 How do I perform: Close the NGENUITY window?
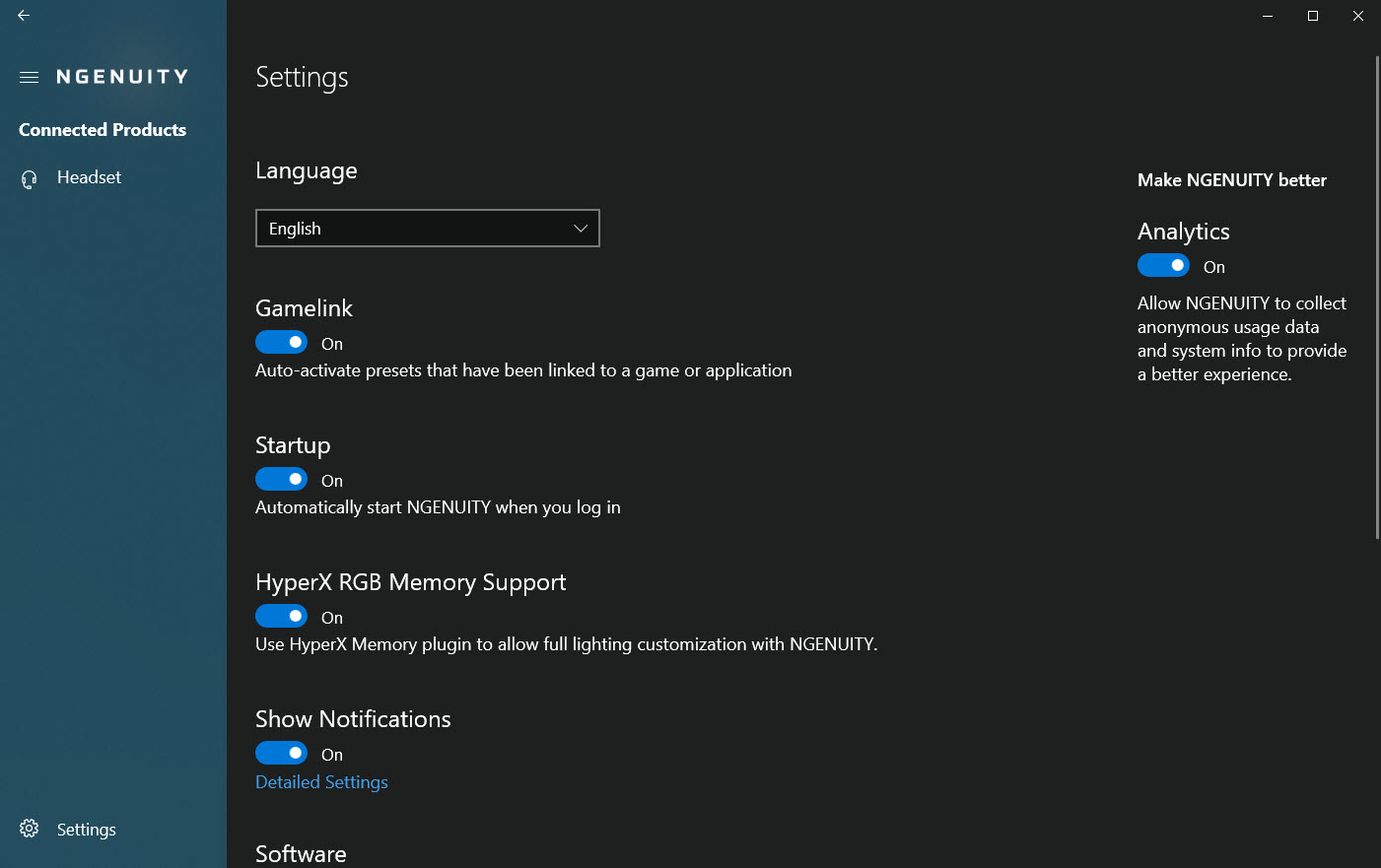1358,16
